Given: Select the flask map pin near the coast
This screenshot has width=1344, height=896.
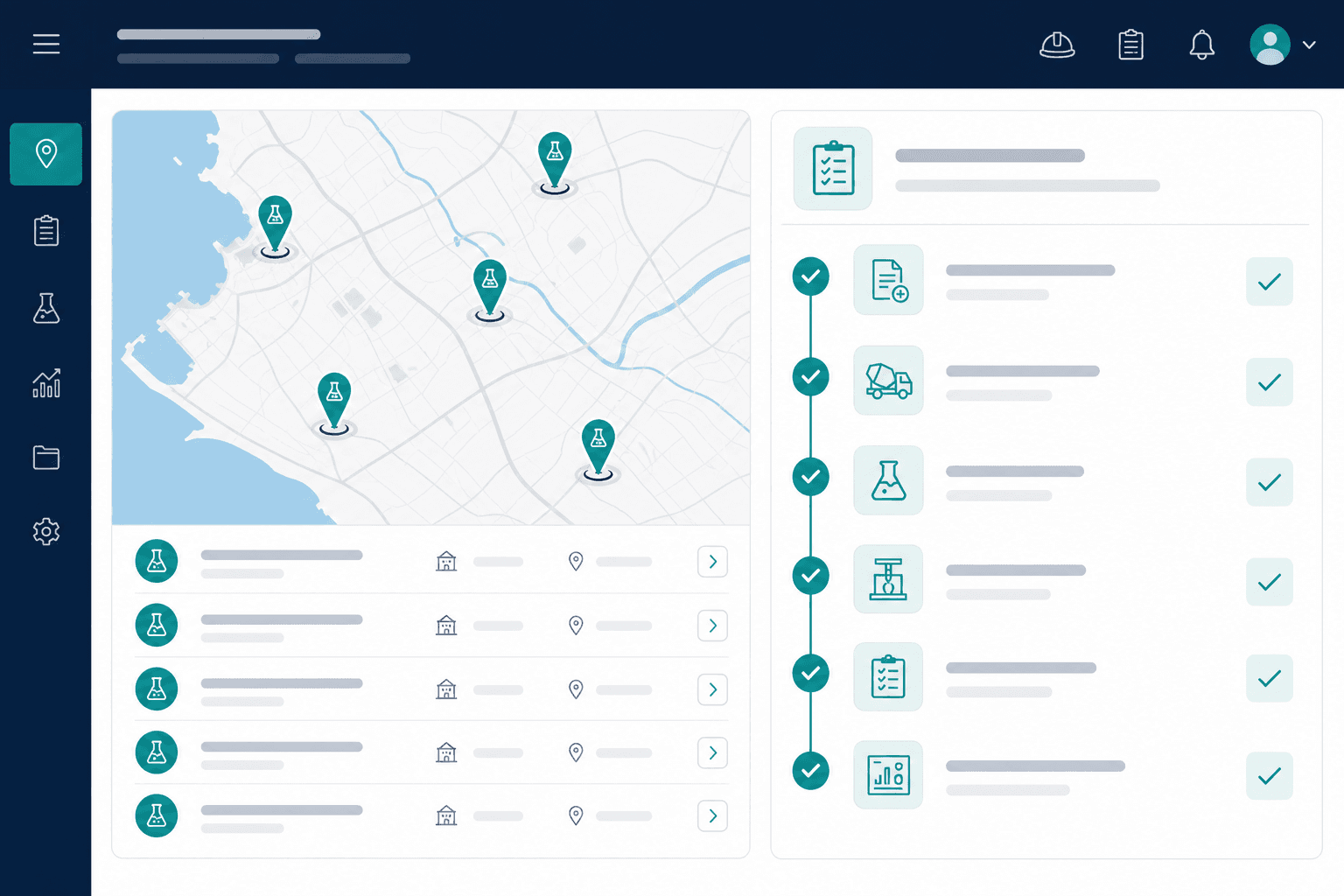Looking at the screenshot, I should click(x=275, y=224).
